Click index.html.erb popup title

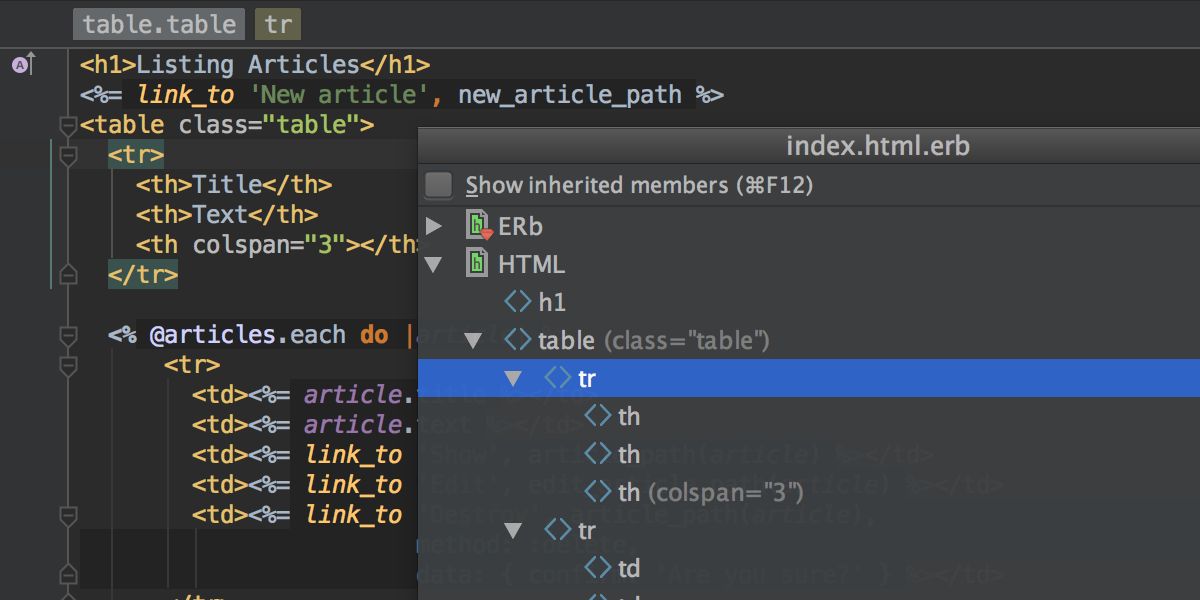(878, 147)
